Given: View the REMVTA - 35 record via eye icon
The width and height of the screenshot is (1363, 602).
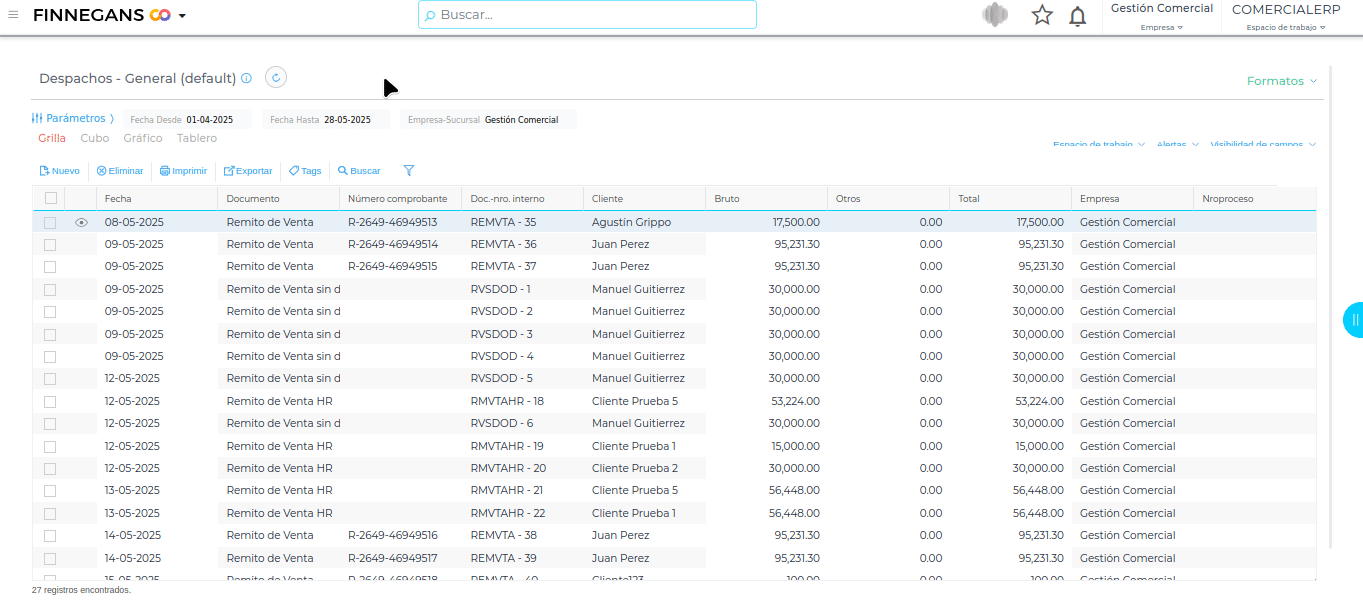Looking at the screenshot, I should point(81,222).
